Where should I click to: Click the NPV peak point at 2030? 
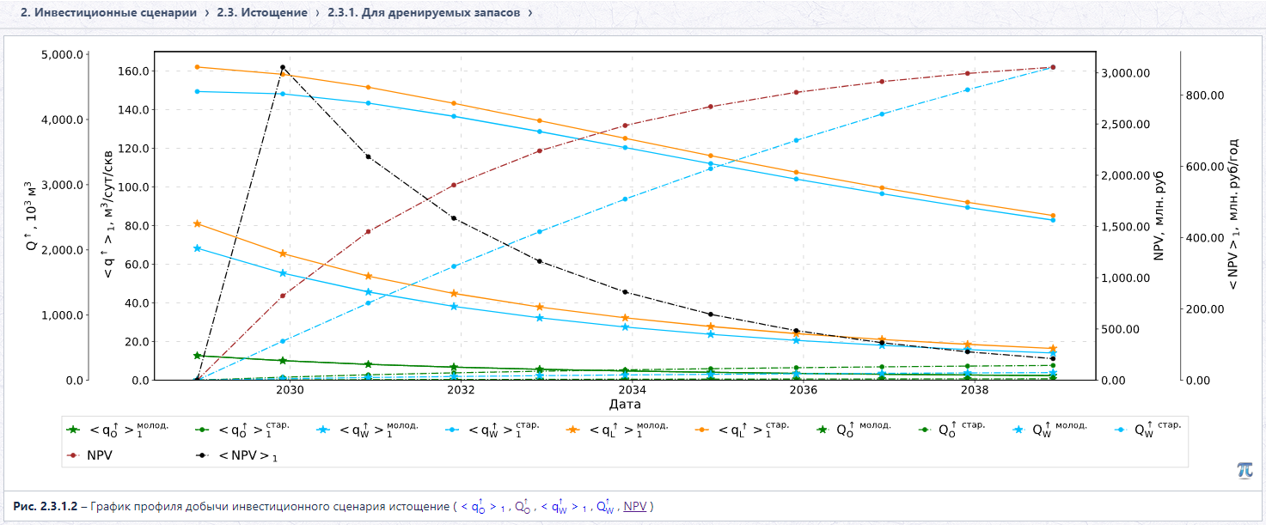click(x=283, y=67)
